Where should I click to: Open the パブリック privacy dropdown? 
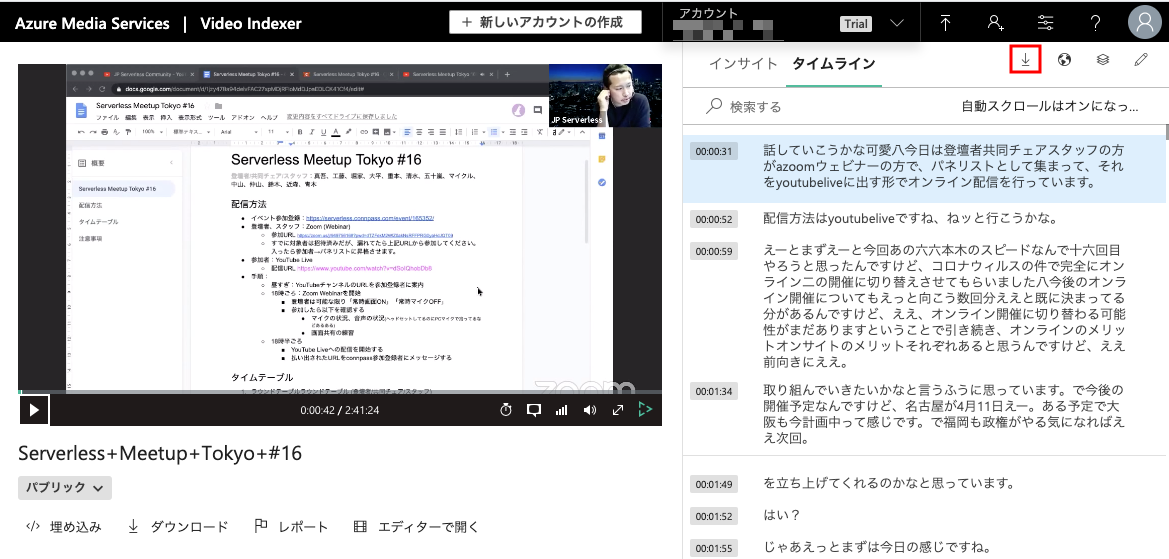[x=65, y=487]
